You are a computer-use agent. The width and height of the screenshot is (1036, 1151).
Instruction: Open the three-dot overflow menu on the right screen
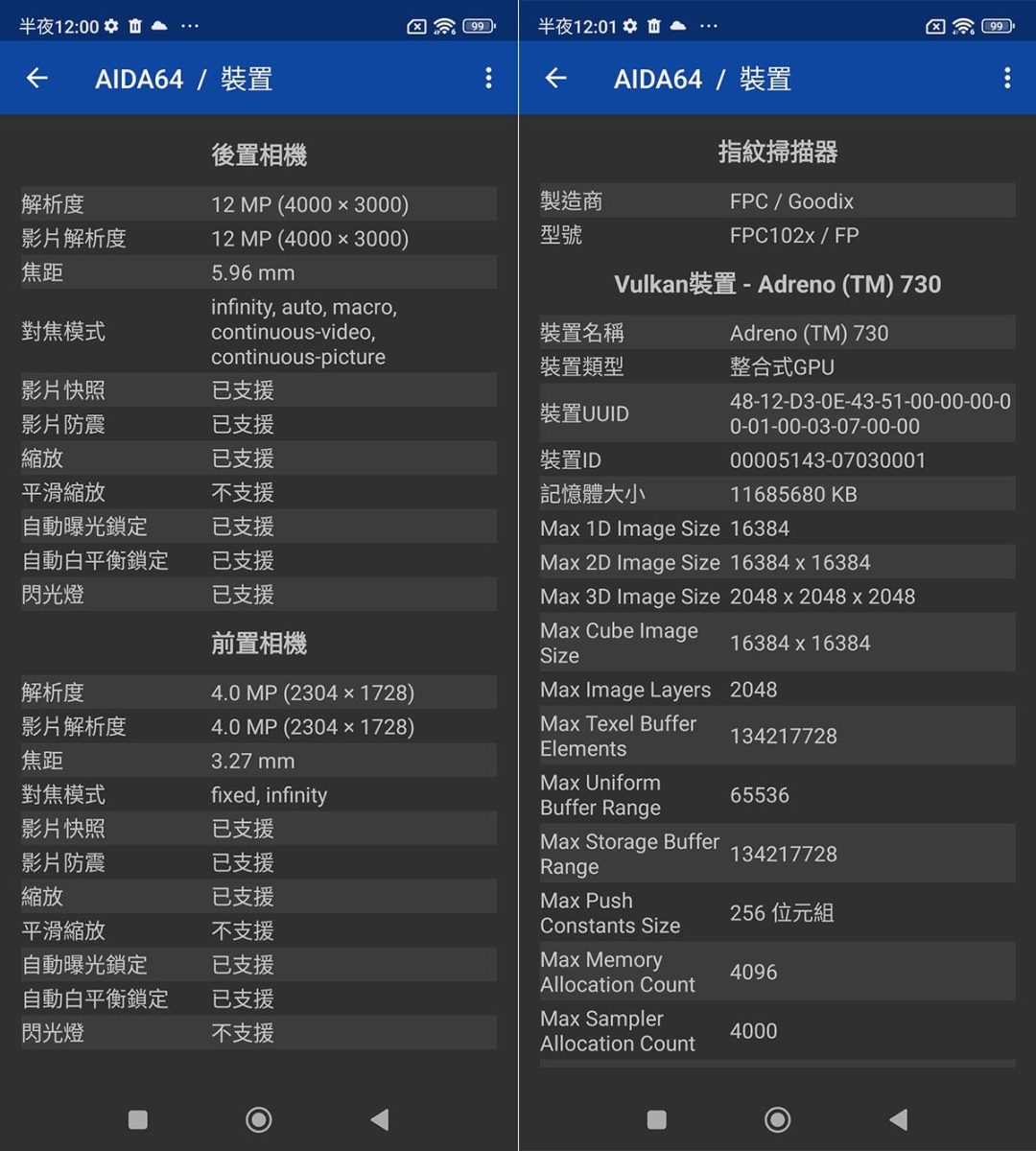pyautogui.click(x=1007, y=79)
